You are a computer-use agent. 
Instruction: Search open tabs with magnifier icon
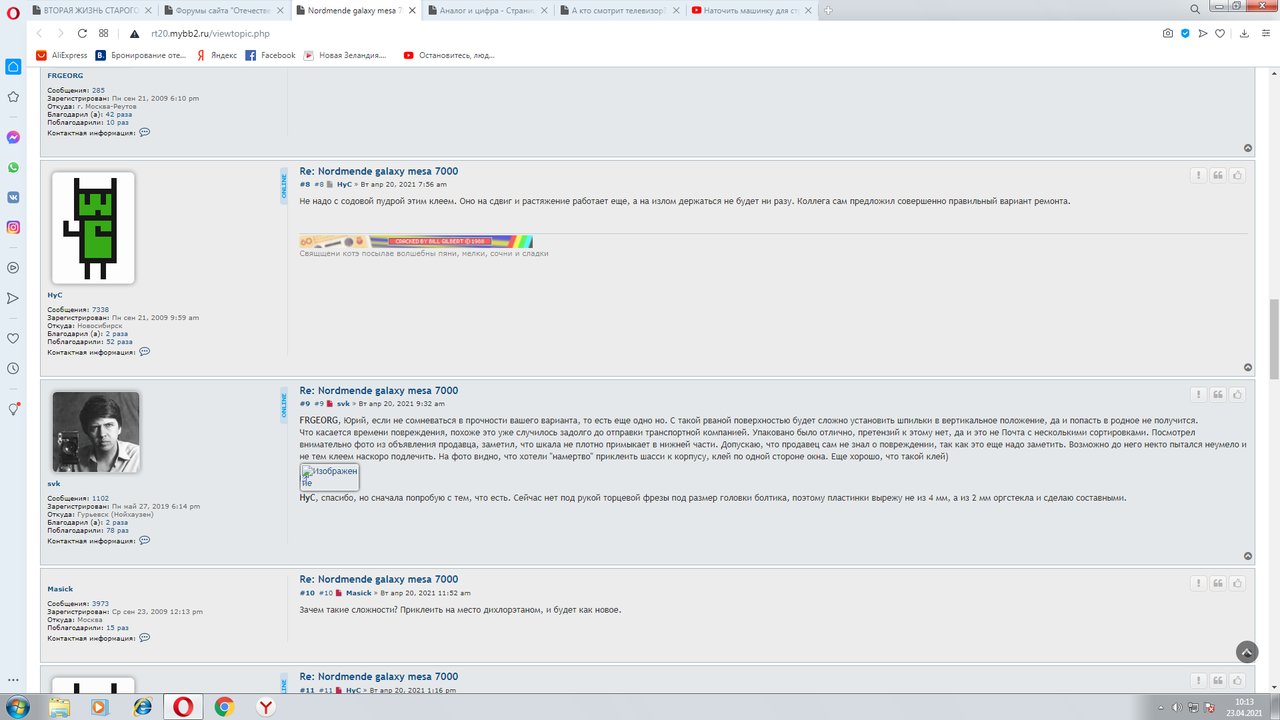point(1196,10)
